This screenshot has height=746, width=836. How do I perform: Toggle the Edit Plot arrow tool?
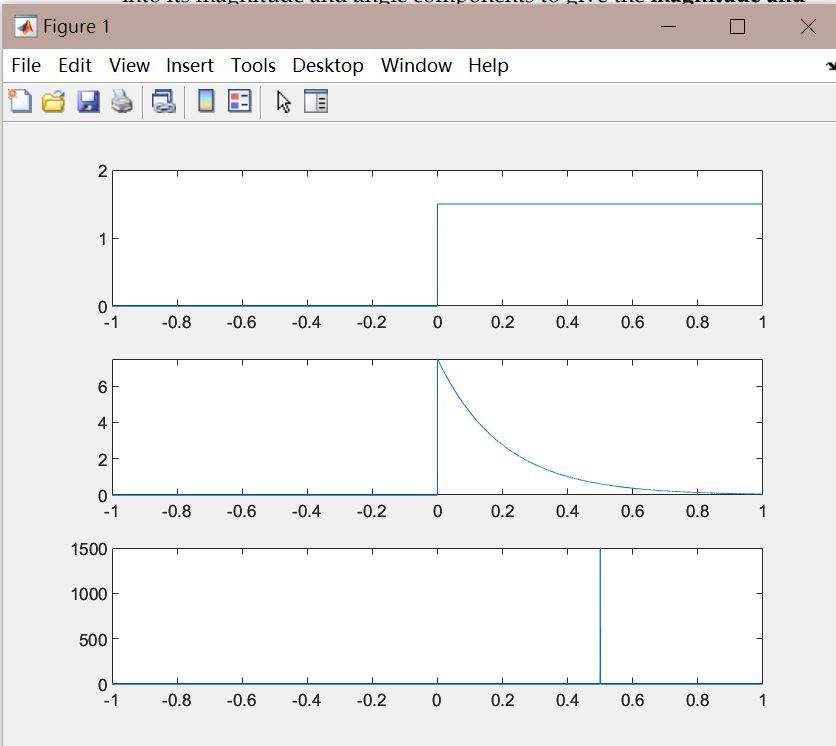click(x=284, y=101)
